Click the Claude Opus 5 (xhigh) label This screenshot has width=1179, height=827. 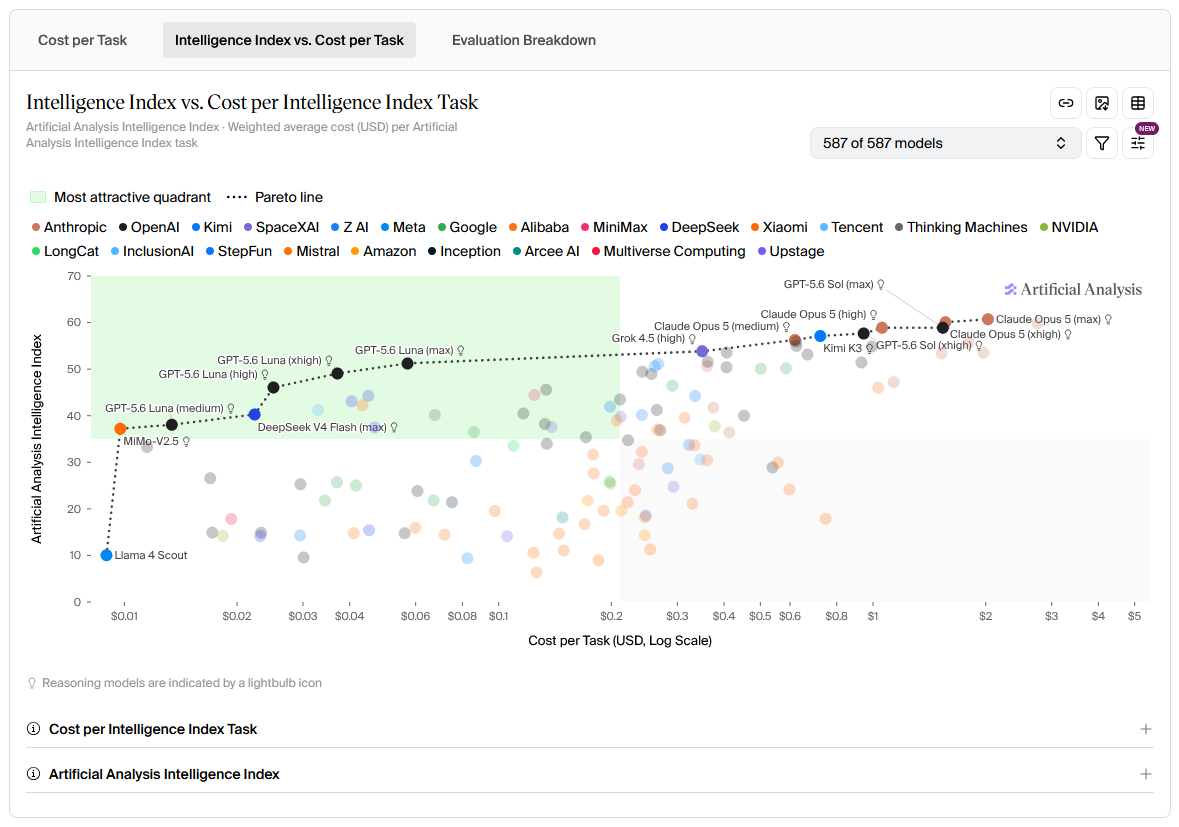click(1005, 334)
